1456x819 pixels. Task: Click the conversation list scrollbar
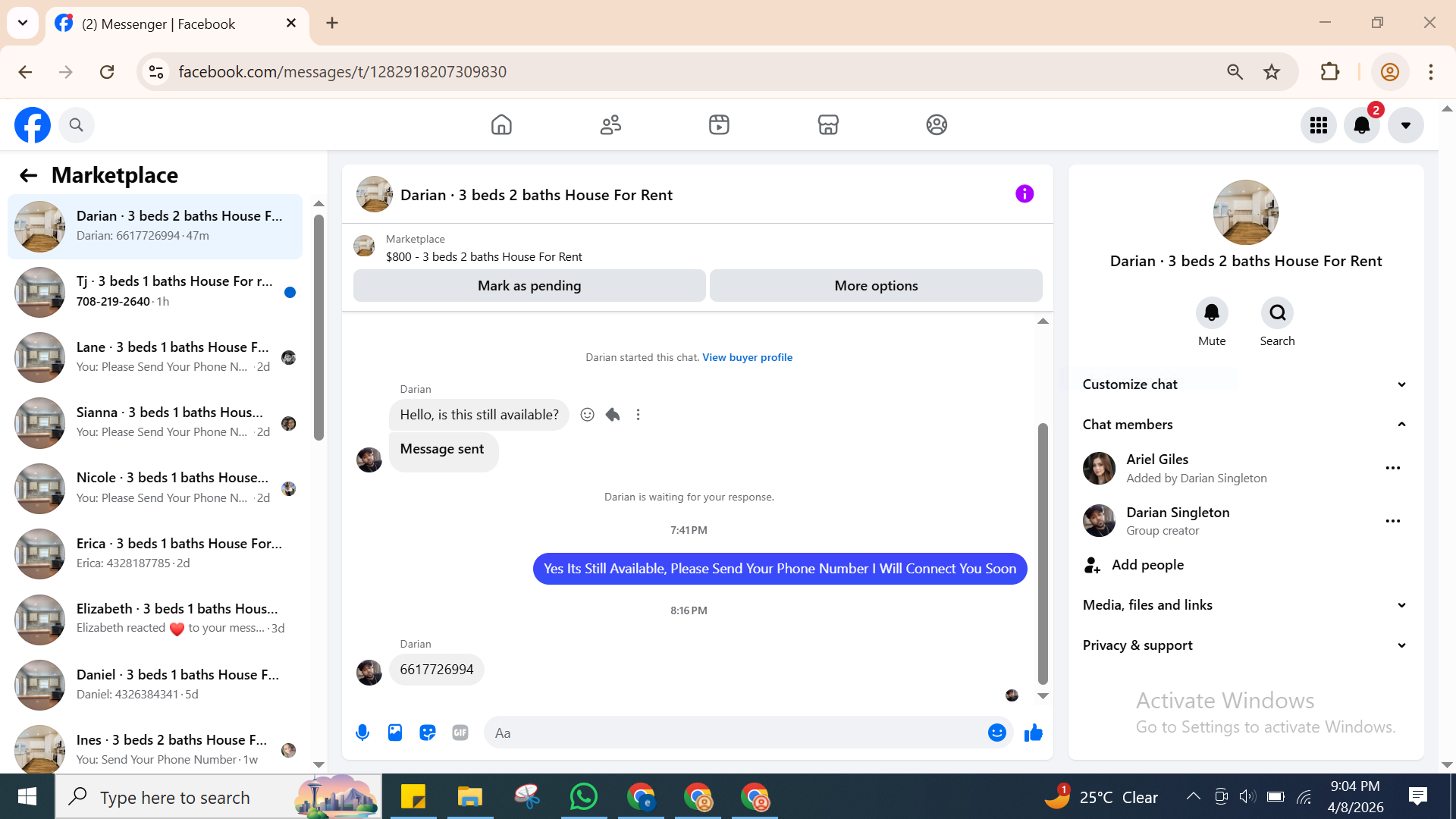318,326
